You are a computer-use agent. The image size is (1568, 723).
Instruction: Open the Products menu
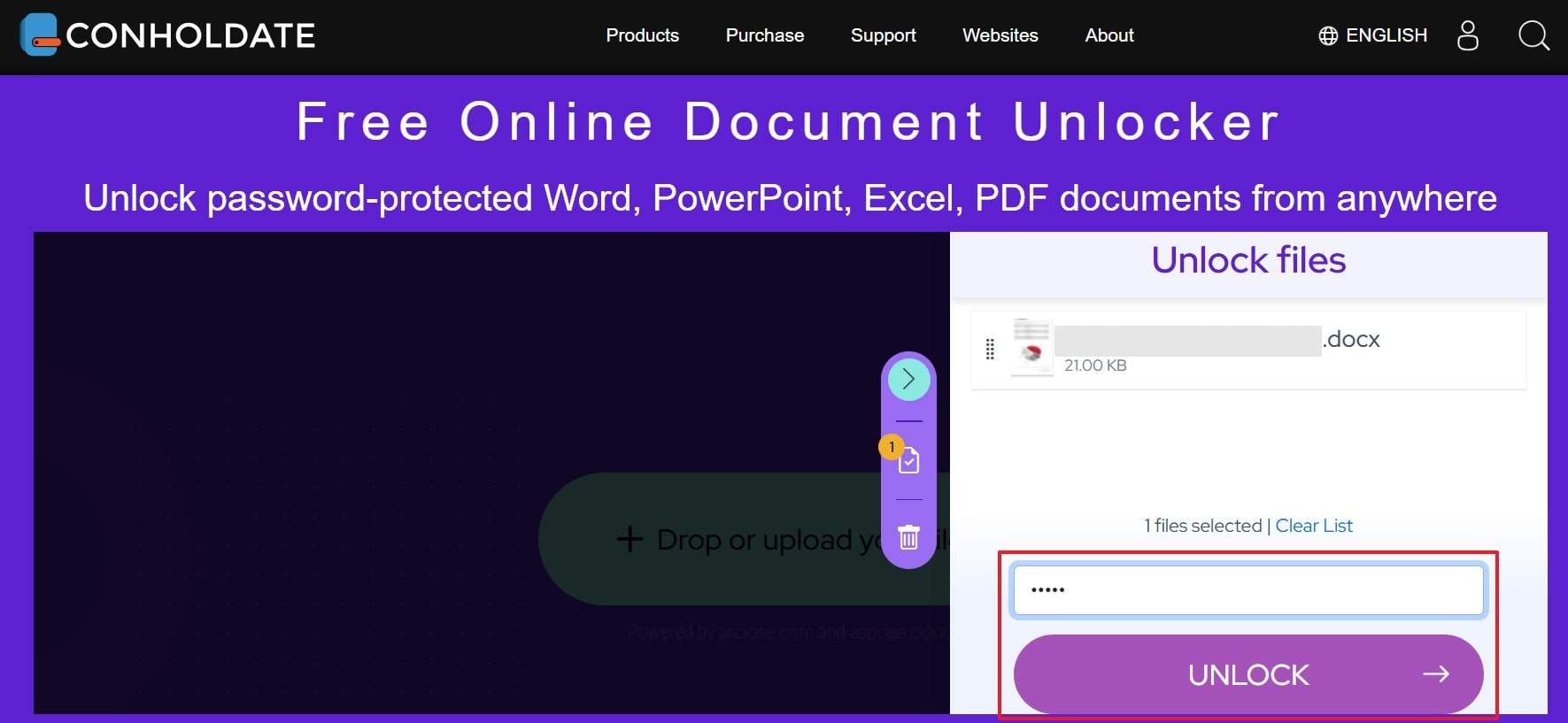(x=642, y=35)
